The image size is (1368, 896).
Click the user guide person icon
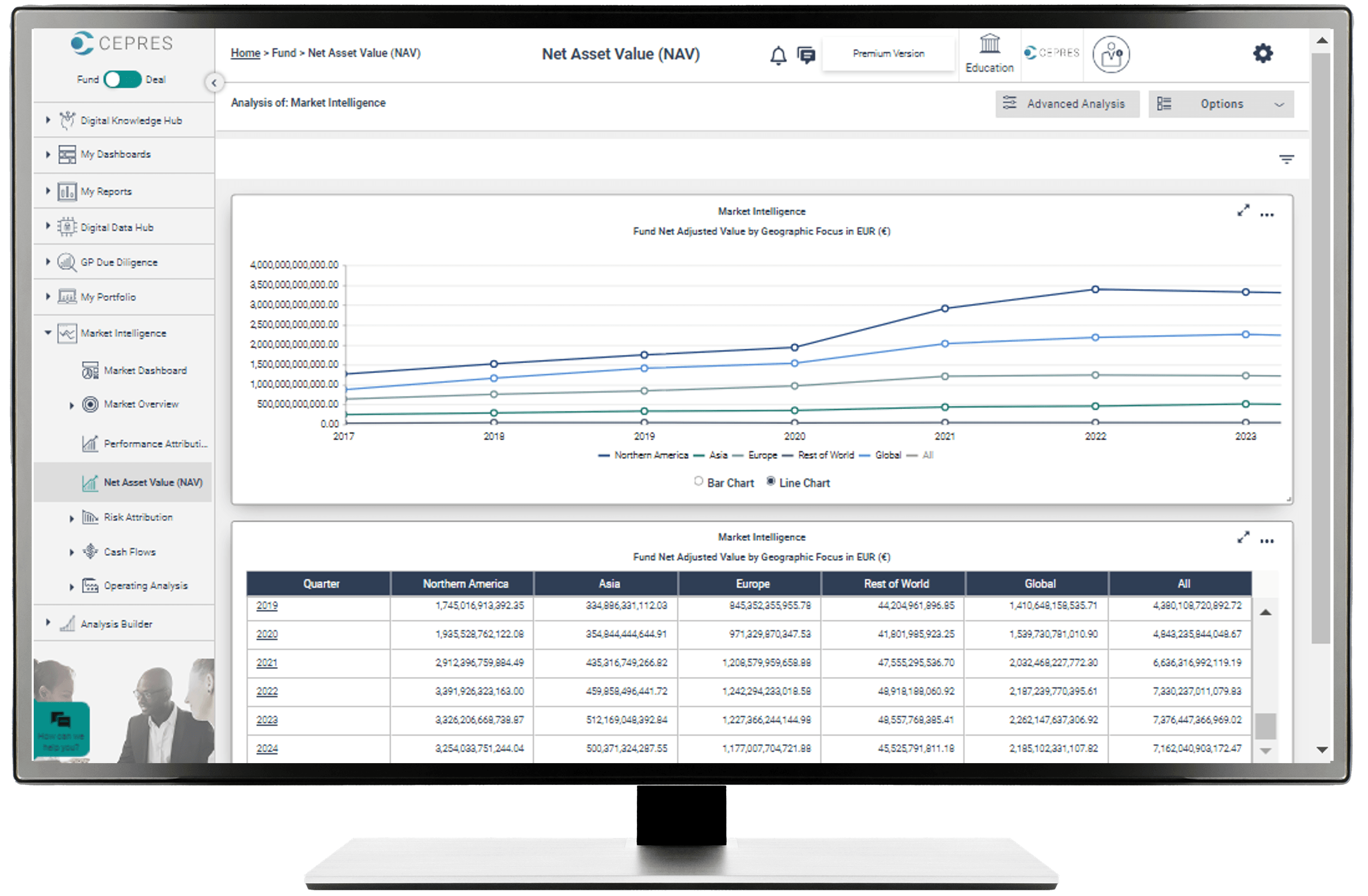click(x=1111, y=55)
